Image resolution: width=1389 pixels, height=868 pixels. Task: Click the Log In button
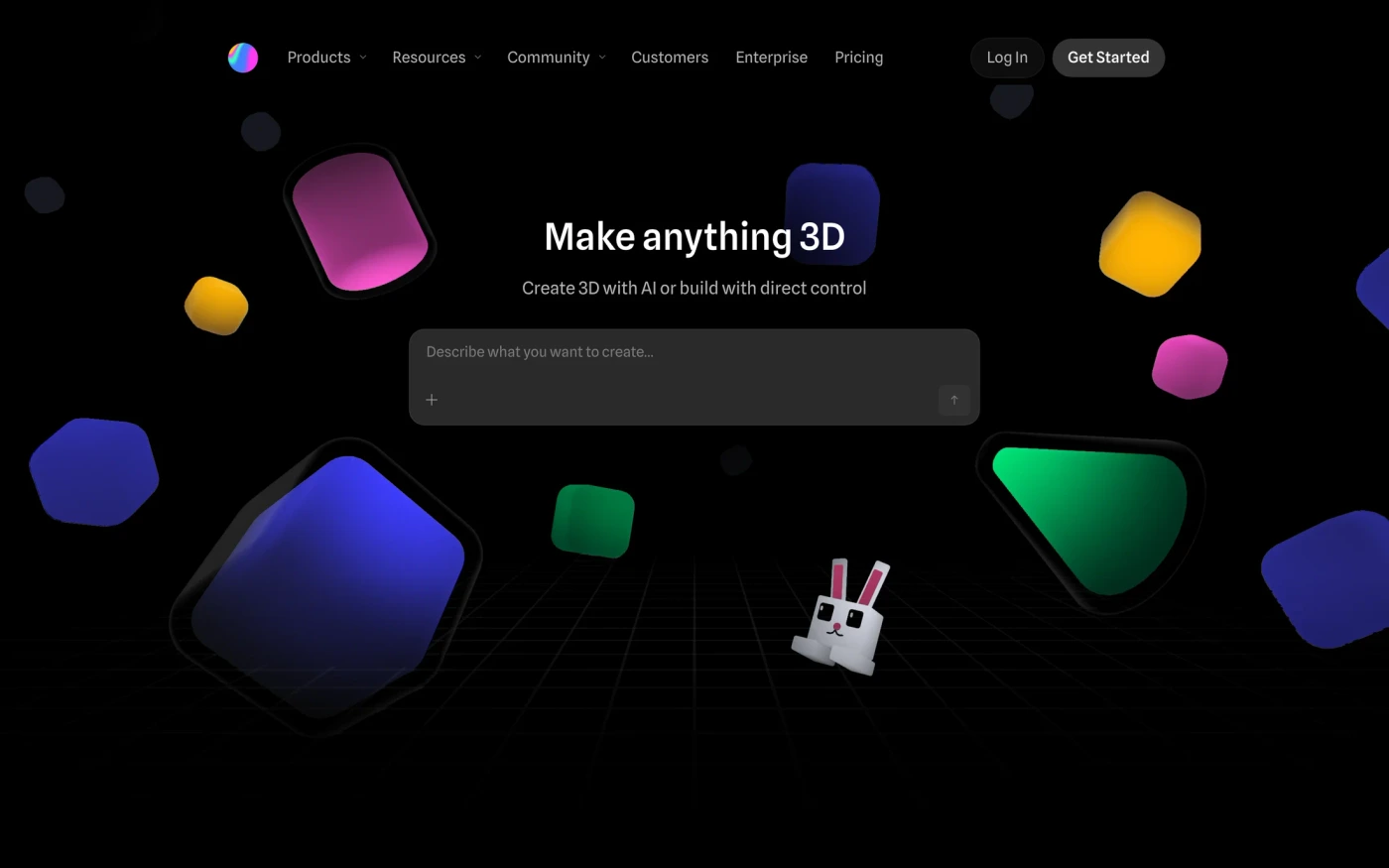pyautogui.click(x=1007, y=58)
